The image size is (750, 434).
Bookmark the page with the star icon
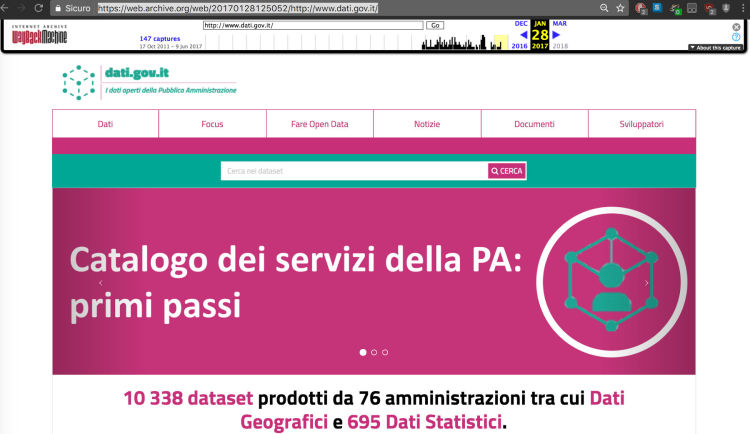[620, 8]
